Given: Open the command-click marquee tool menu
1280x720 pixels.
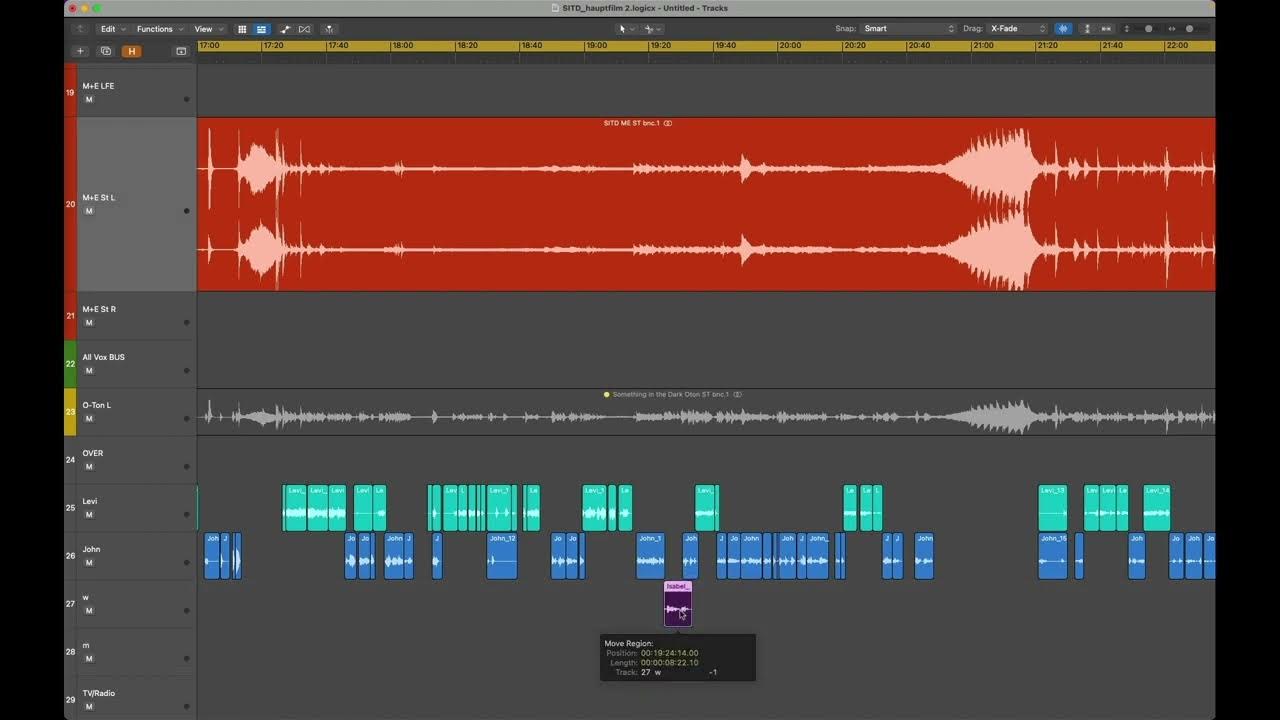Looking at the screenshot, I should coord(652,29).
